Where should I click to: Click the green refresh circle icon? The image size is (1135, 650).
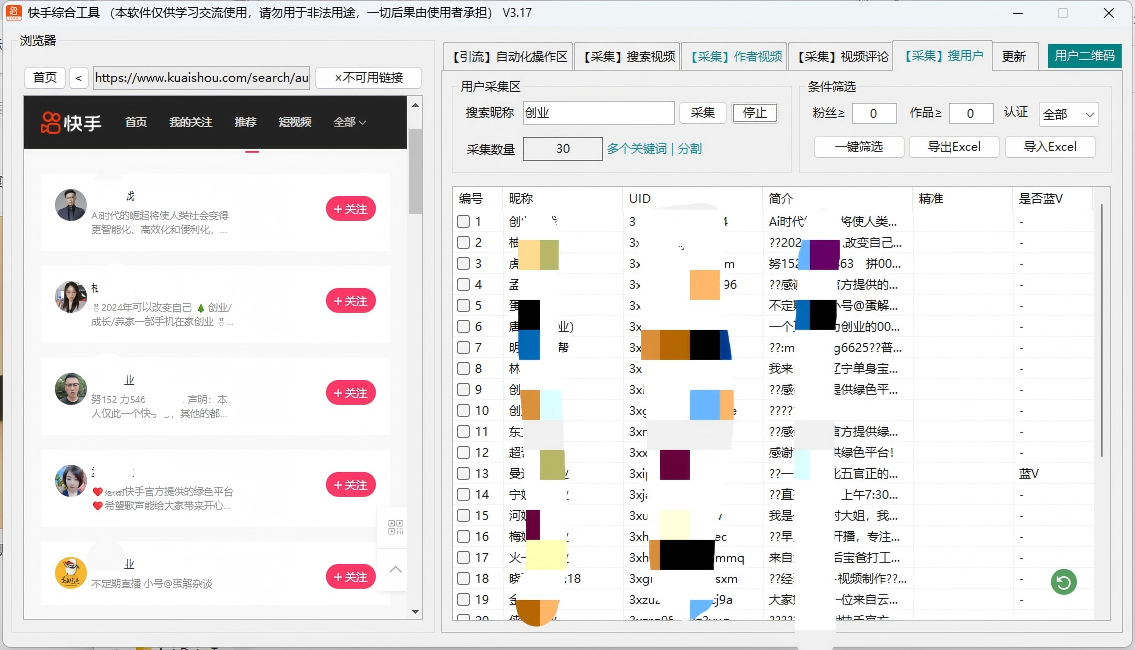1063,581
